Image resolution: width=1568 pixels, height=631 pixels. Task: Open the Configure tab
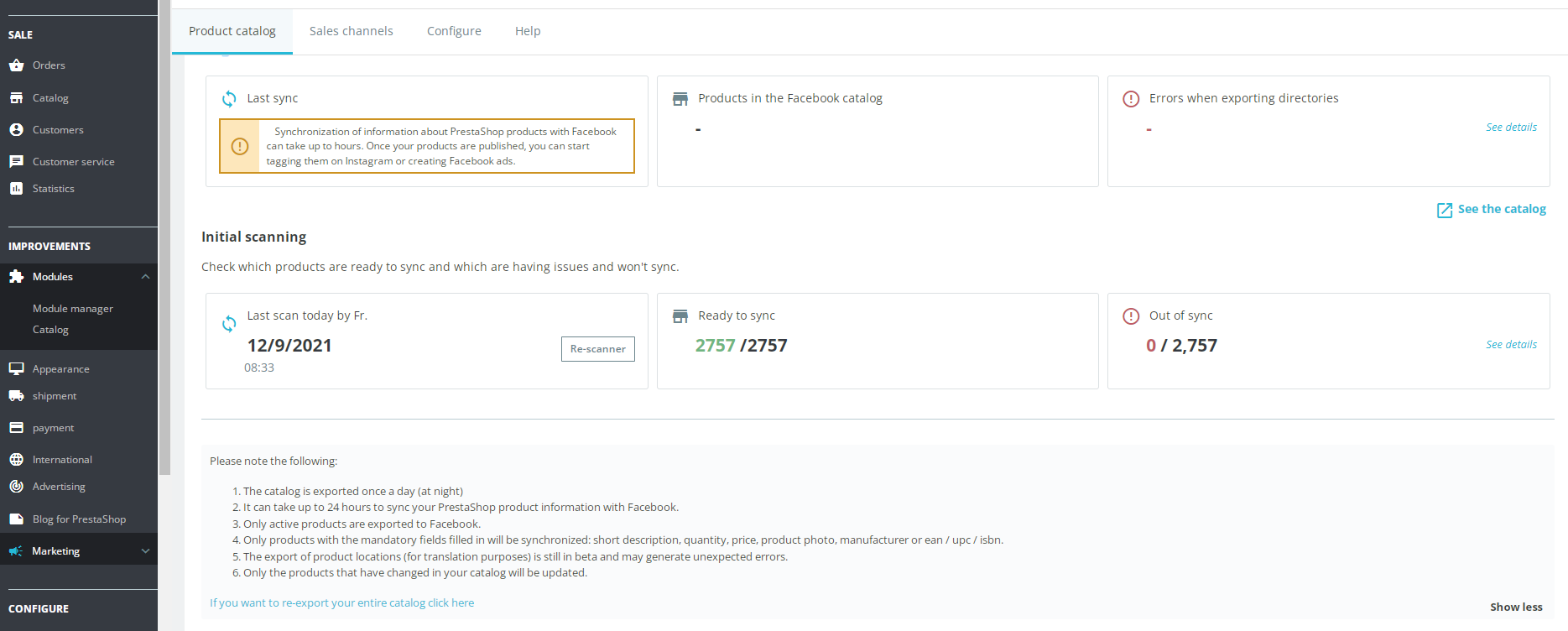click(454, 31)
